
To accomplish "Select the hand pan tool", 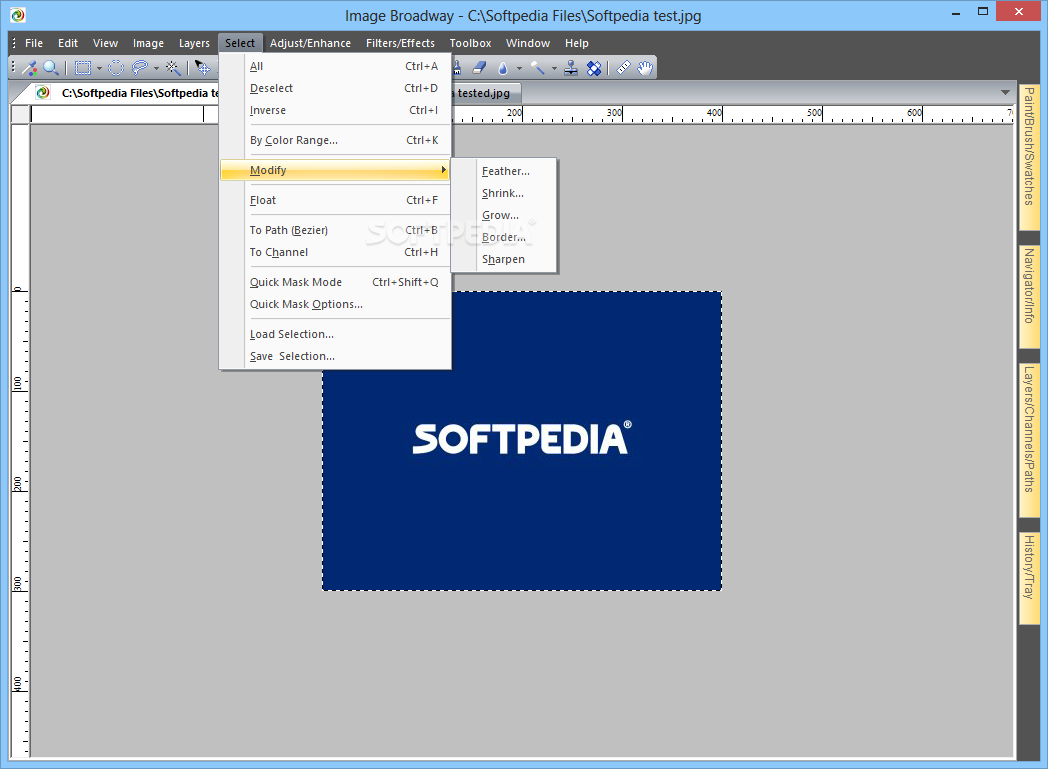I will tap(645, 67).
